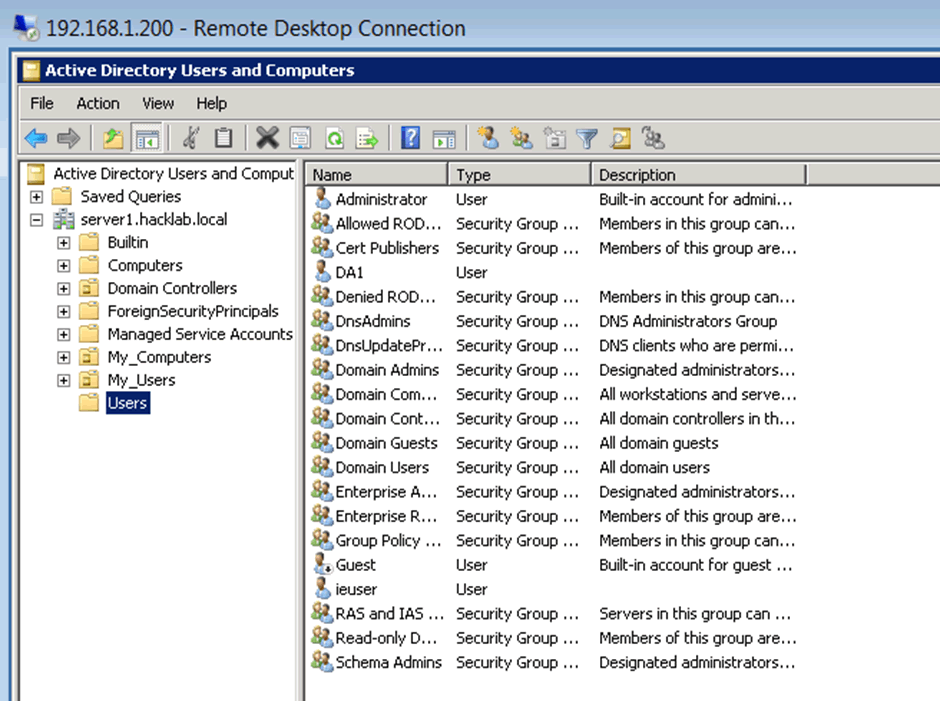The height and width of the screenshot is (701, 940).
Task: Open Help with blue question-mark icon
Action: 411,139
